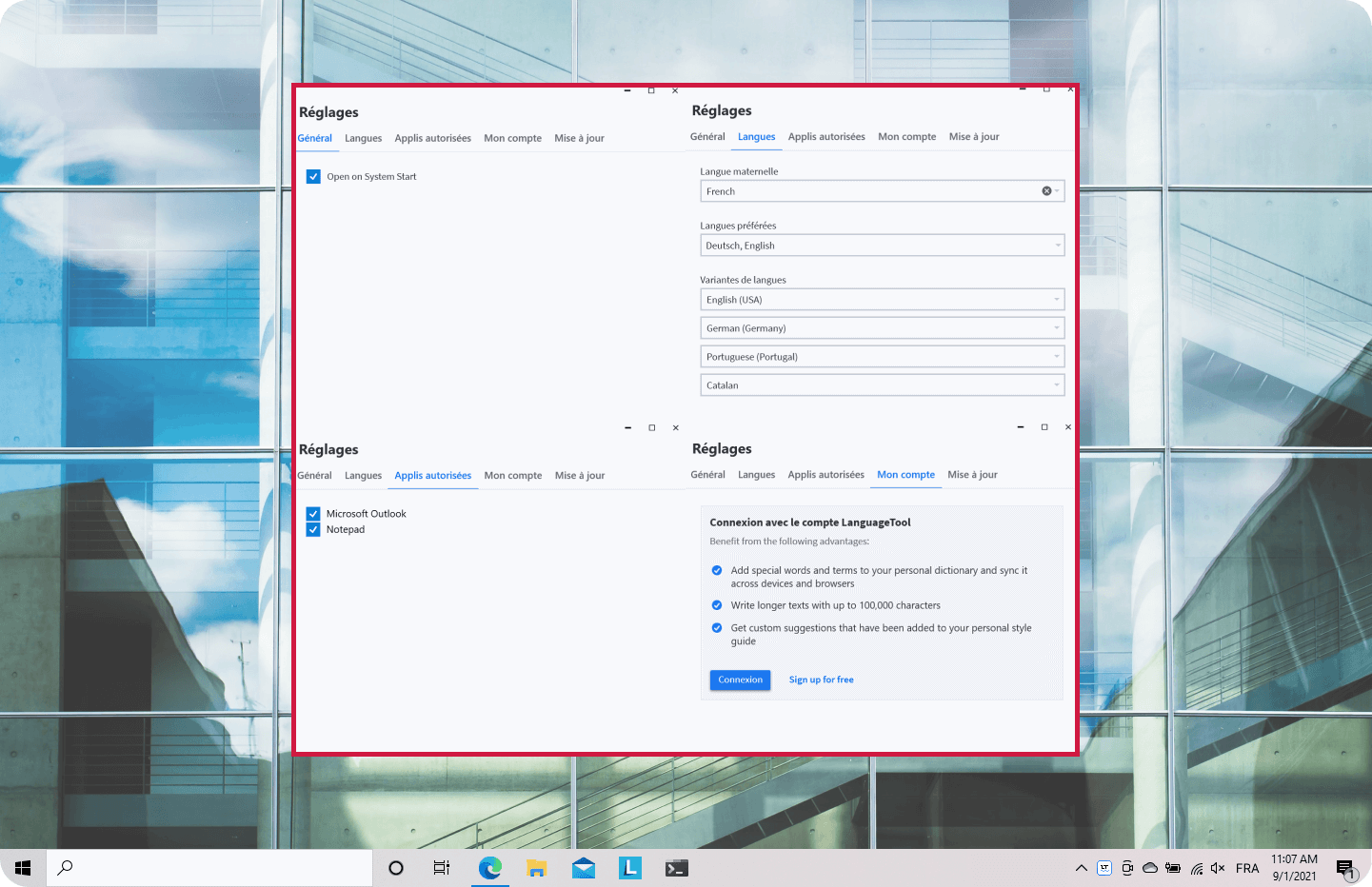Uncheck the Microsoft Outlook checkbox

[x=313, y=514]
